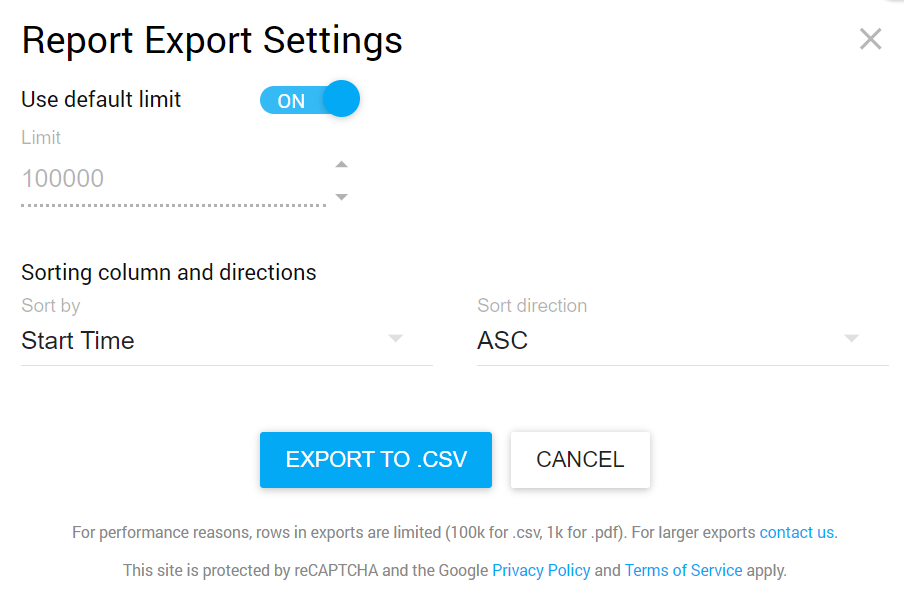Turn off the Use default limit switch
The image size is (904, 607).
308,100
